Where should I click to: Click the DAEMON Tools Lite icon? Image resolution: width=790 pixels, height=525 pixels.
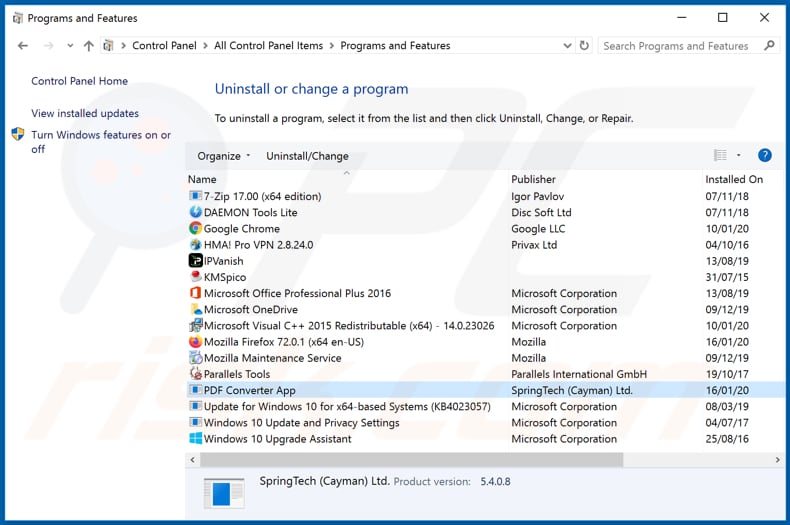195,213
